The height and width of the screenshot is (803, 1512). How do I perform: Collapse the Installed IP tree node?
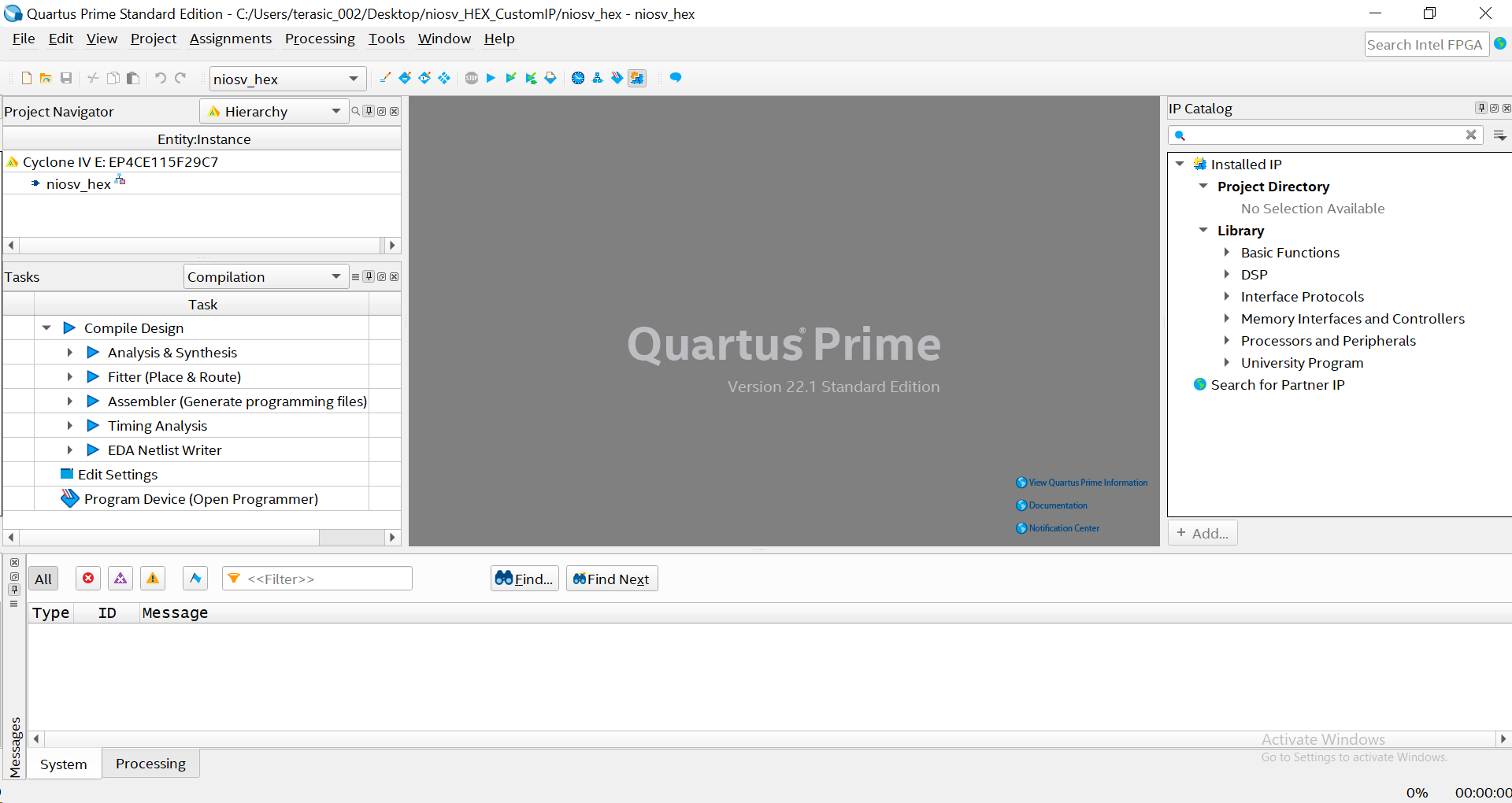tap(1180, 164)
